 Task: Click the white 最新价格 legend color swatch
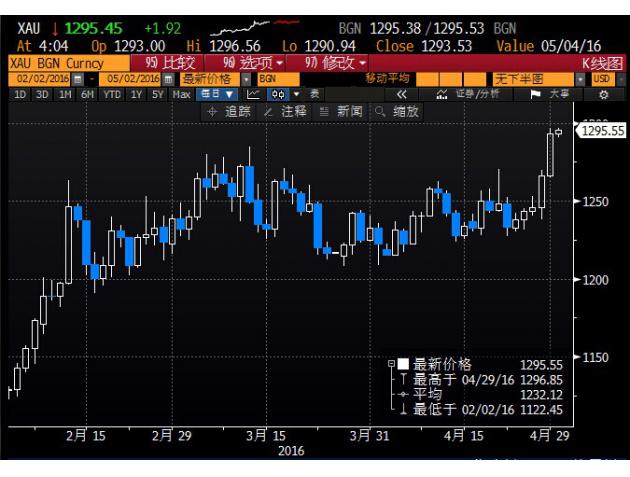point(403,364)
